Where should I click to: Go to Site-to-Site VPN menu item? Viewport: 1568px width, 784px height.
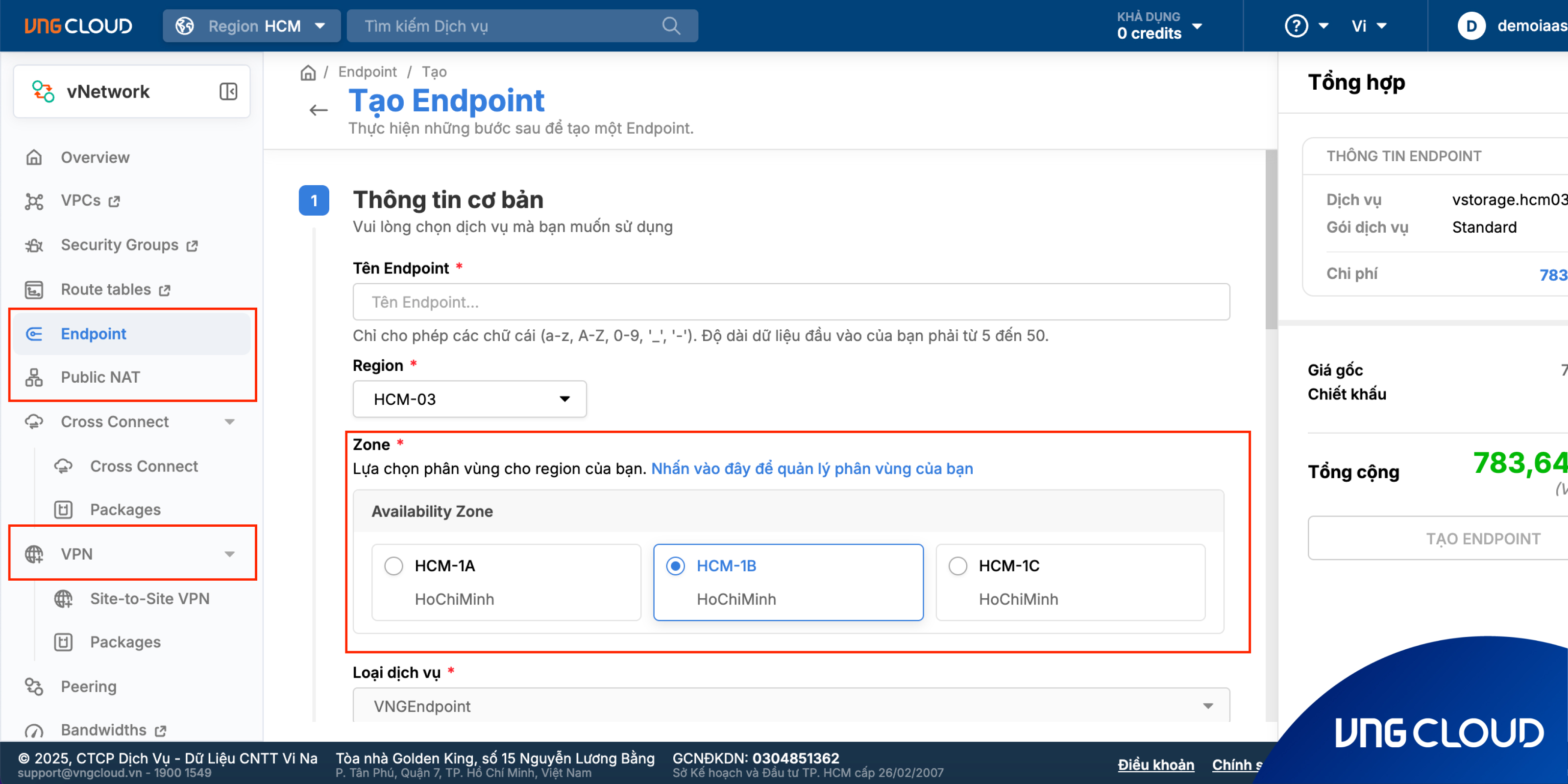pos(150,599)
